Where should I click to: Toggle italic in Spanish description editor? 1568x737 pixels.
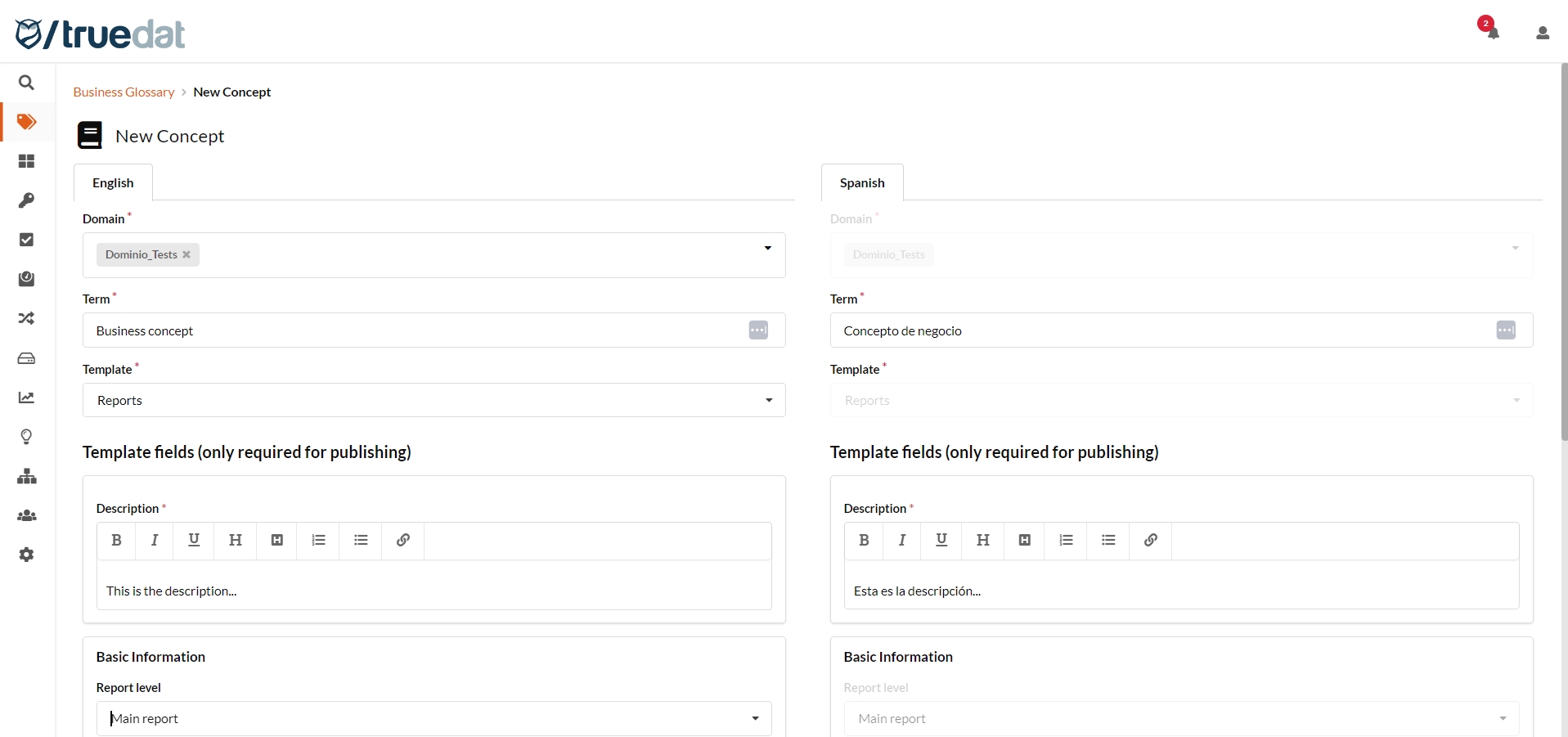click(x=901, y=540)
